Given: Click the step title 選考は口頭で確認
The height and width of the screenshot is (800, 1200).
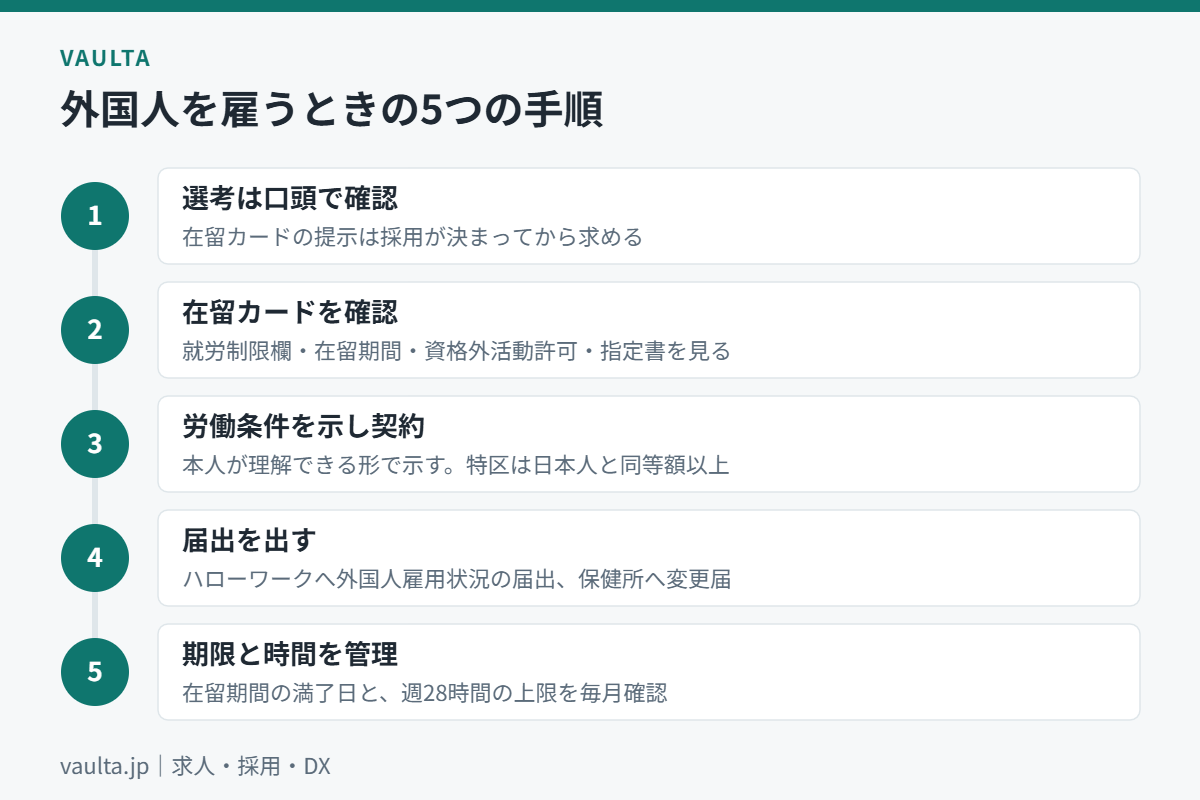Looking at the screenshot, I should coord(290,198).
